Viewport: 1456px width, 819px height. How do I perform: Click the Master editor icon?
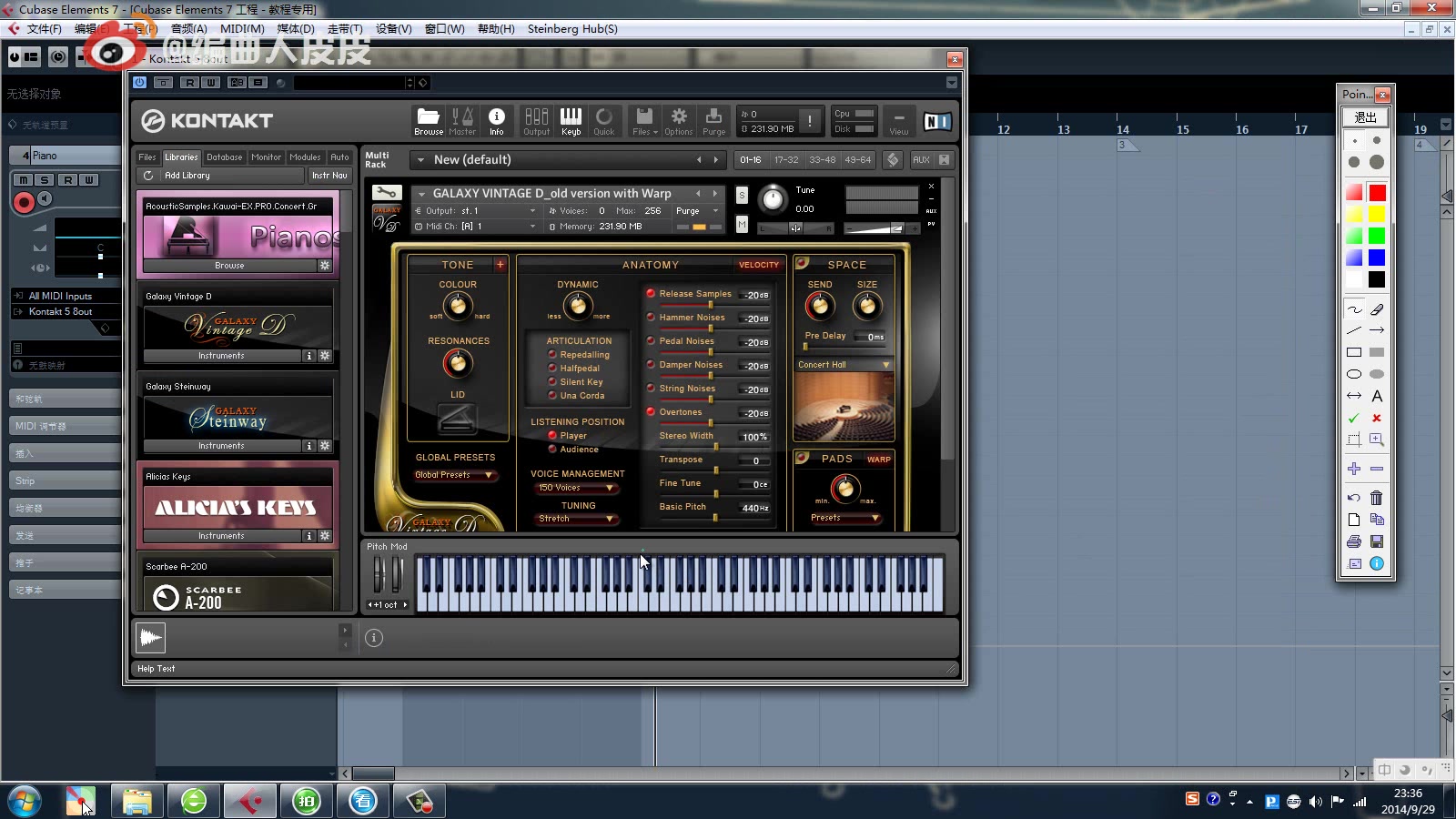tap(462, 120)
